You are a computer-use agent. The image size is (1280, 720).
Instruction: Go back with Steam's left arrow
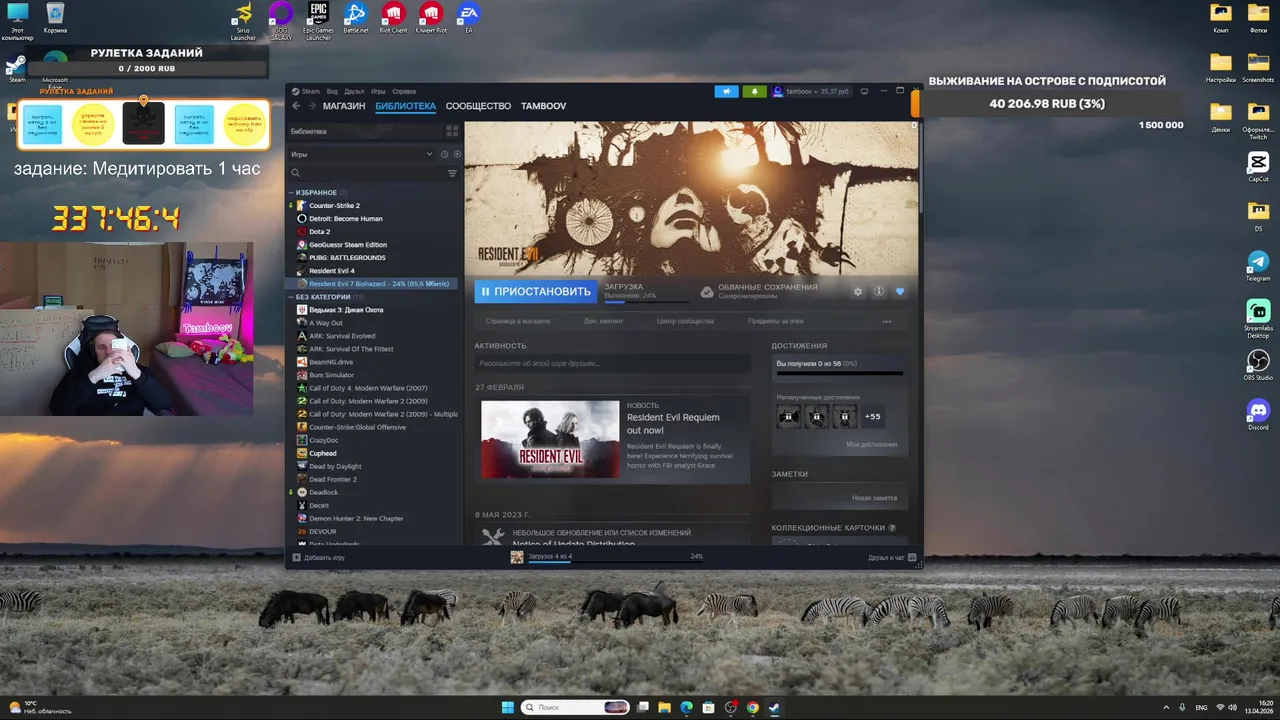(296, 106)
